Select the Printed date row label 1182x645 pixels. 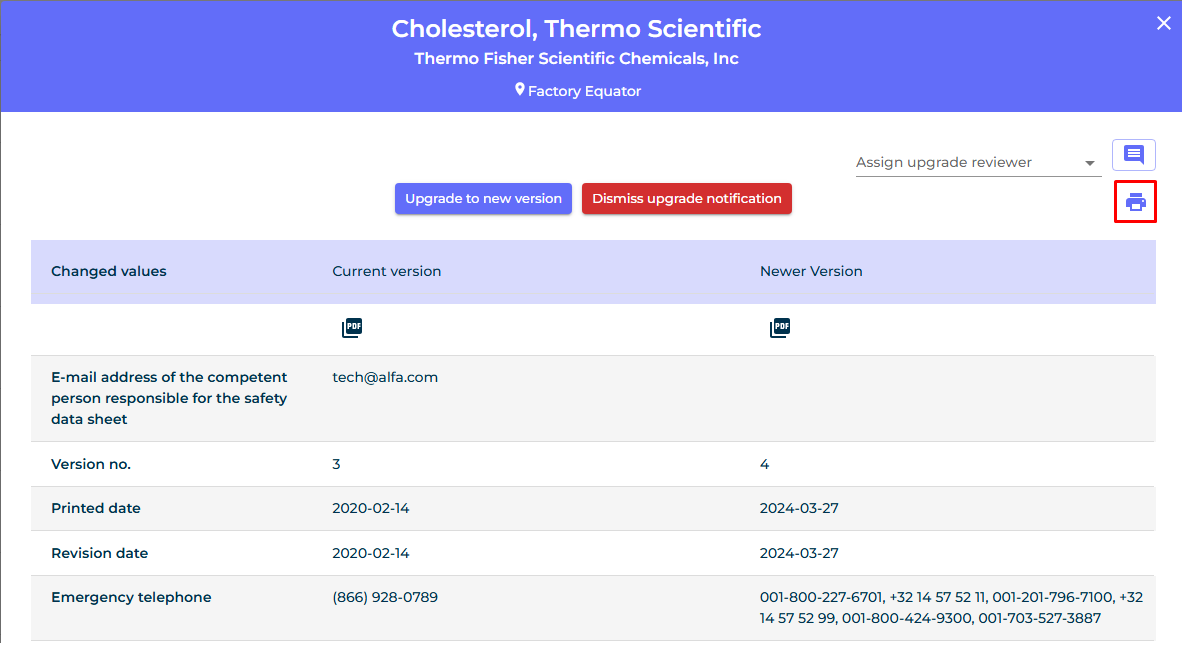pyautogui.click(x=96, y=508)
